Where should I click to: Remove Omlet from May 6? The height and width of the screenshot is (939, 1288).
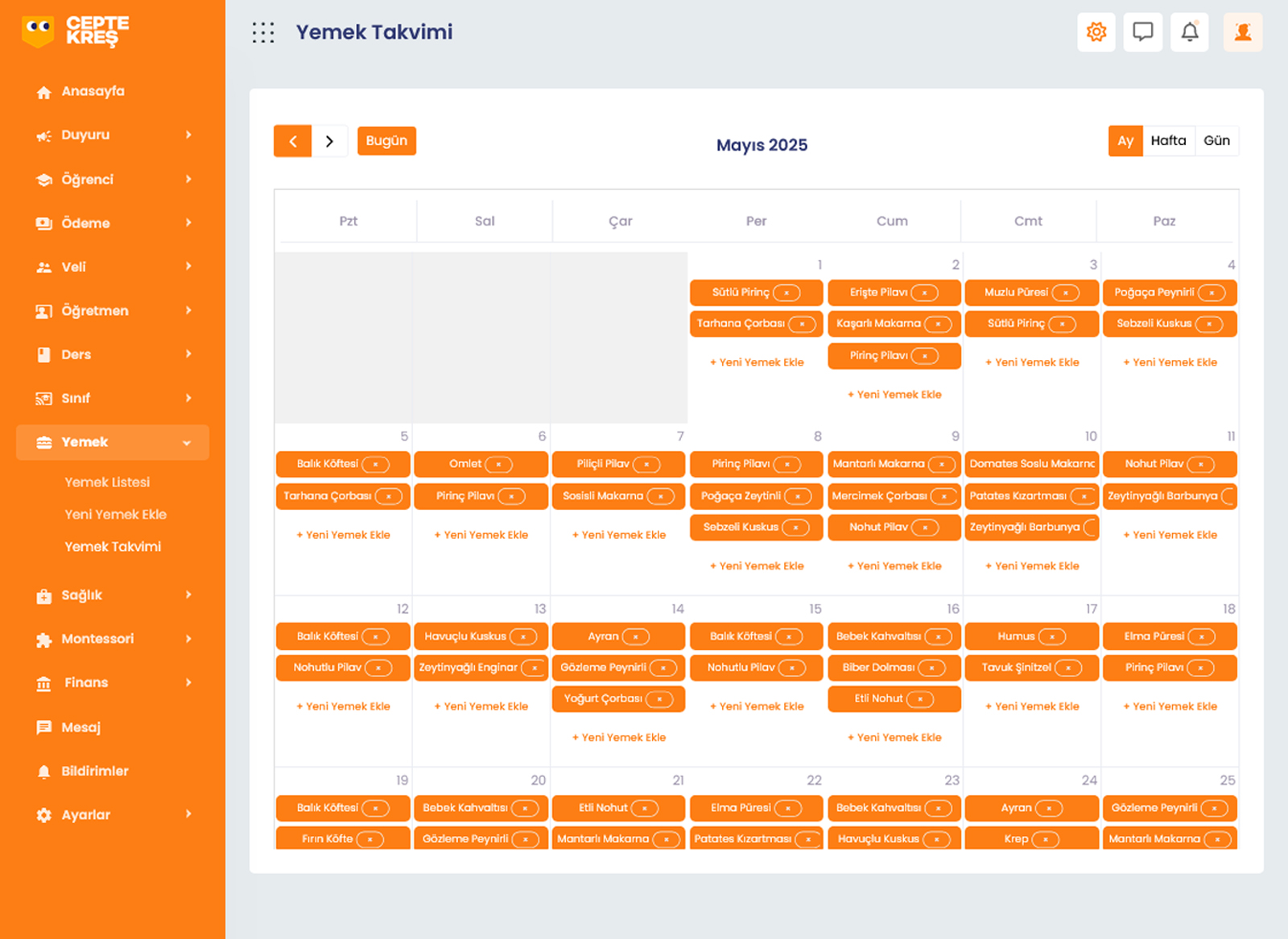(498, 465)
